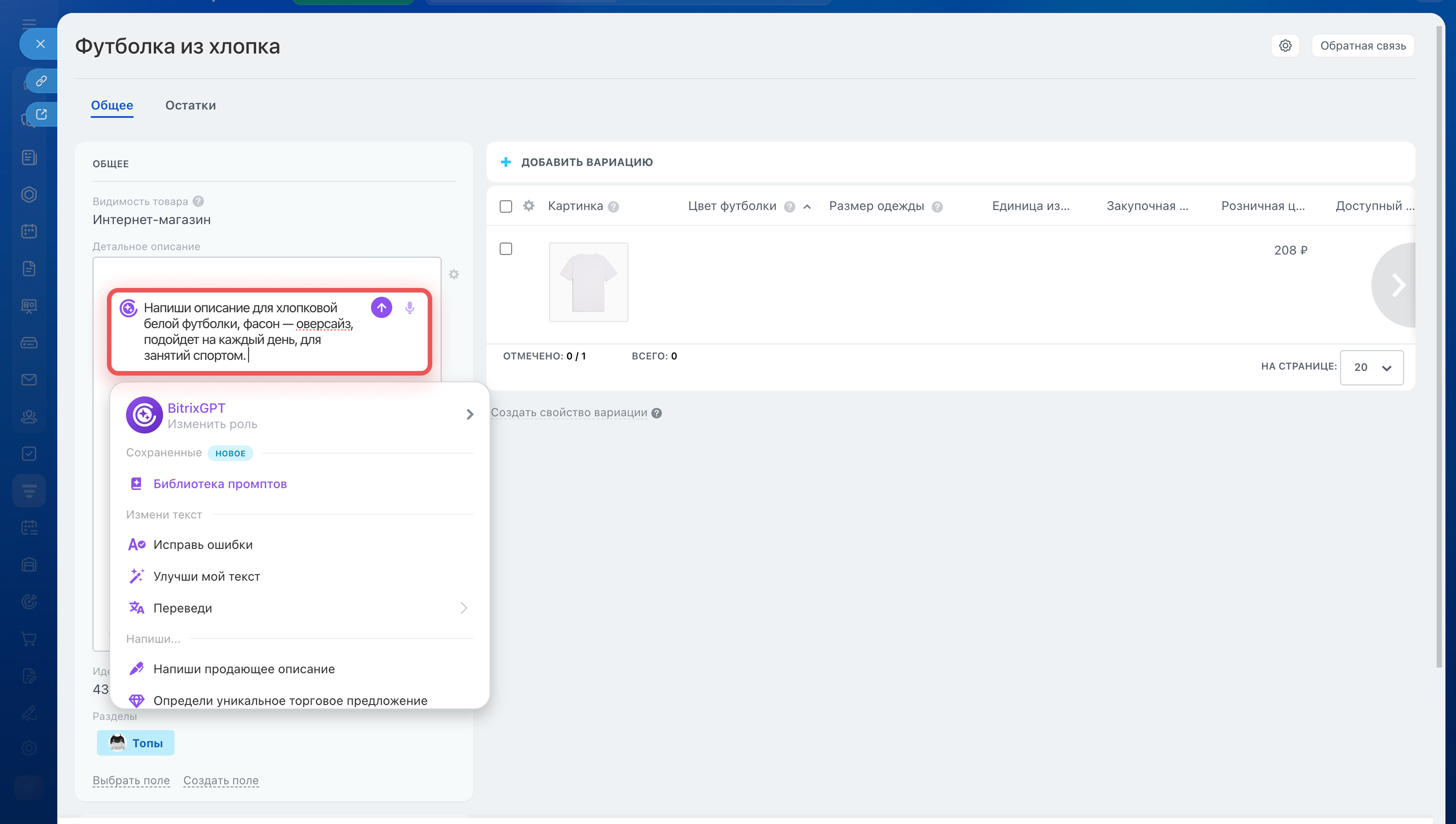Click gear icon beside description field
Viewport: 1456px width, 824px height.
[x=453, y=275]
